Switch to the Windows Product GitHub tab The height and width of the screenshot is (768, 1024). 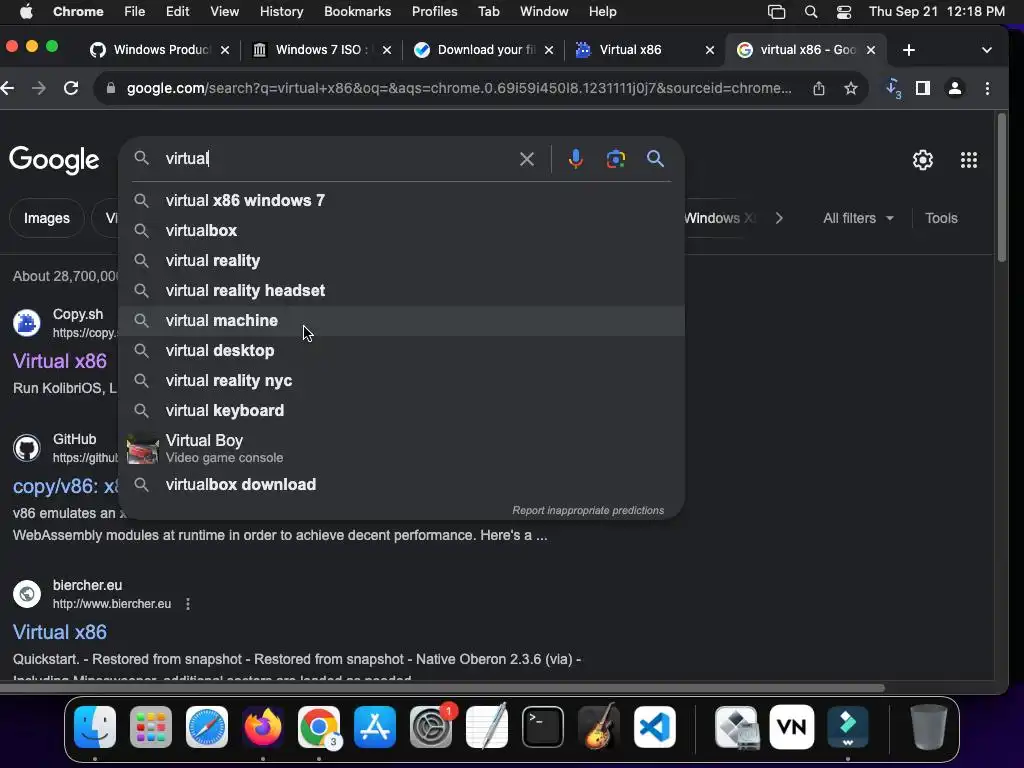159,50
